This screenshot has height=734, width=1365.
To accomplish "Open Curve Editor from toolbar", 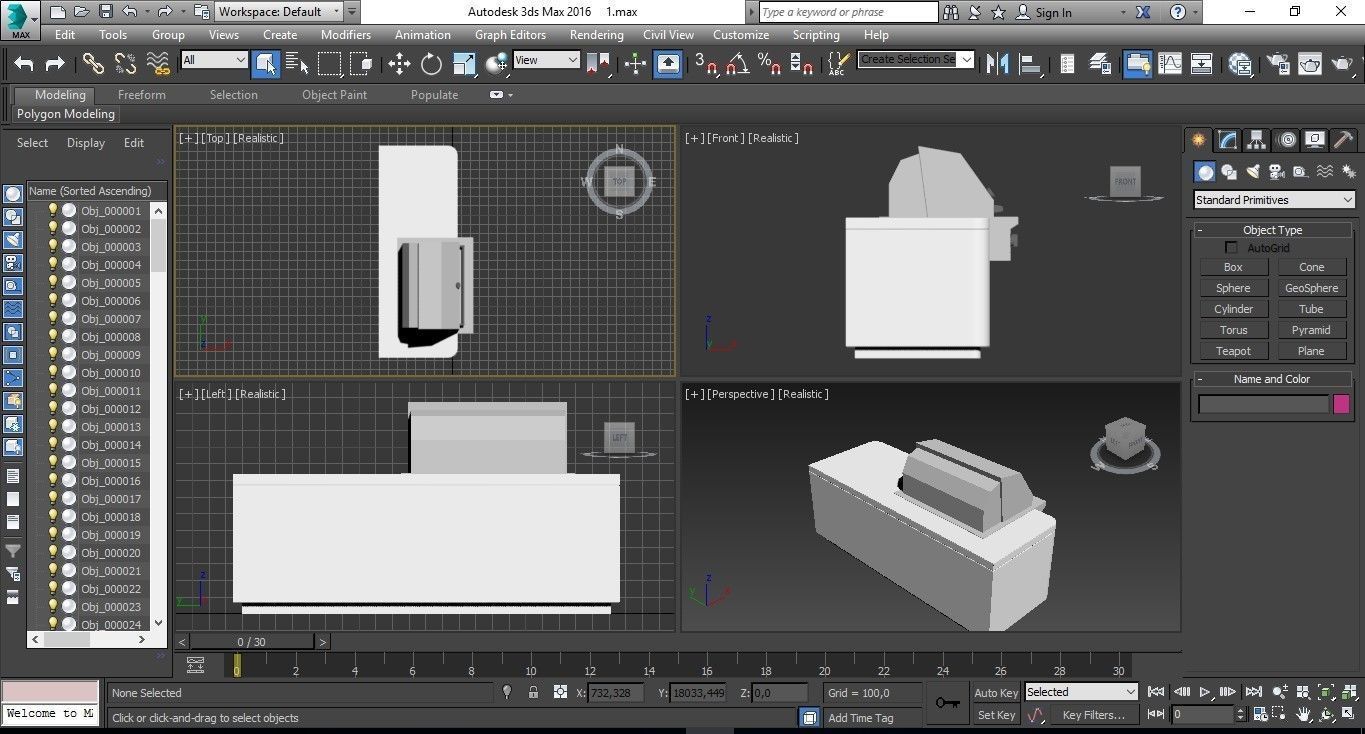I will (x=1170, y=64).
